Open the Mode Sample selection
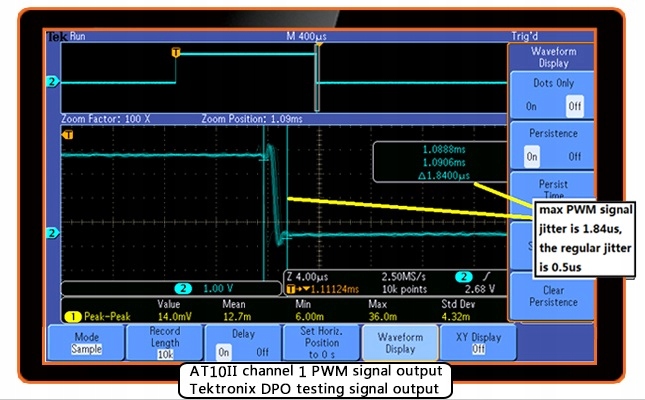Viewport: 645px width, 400px height. 86,342
